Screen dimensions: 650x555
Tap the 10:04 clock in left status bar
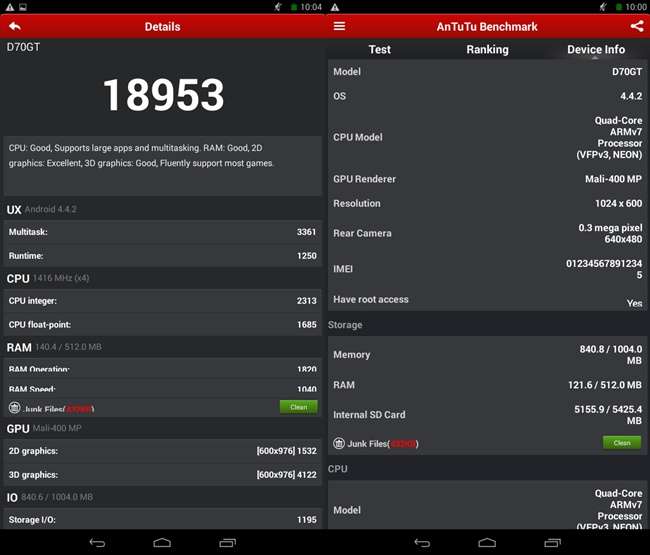311,7
